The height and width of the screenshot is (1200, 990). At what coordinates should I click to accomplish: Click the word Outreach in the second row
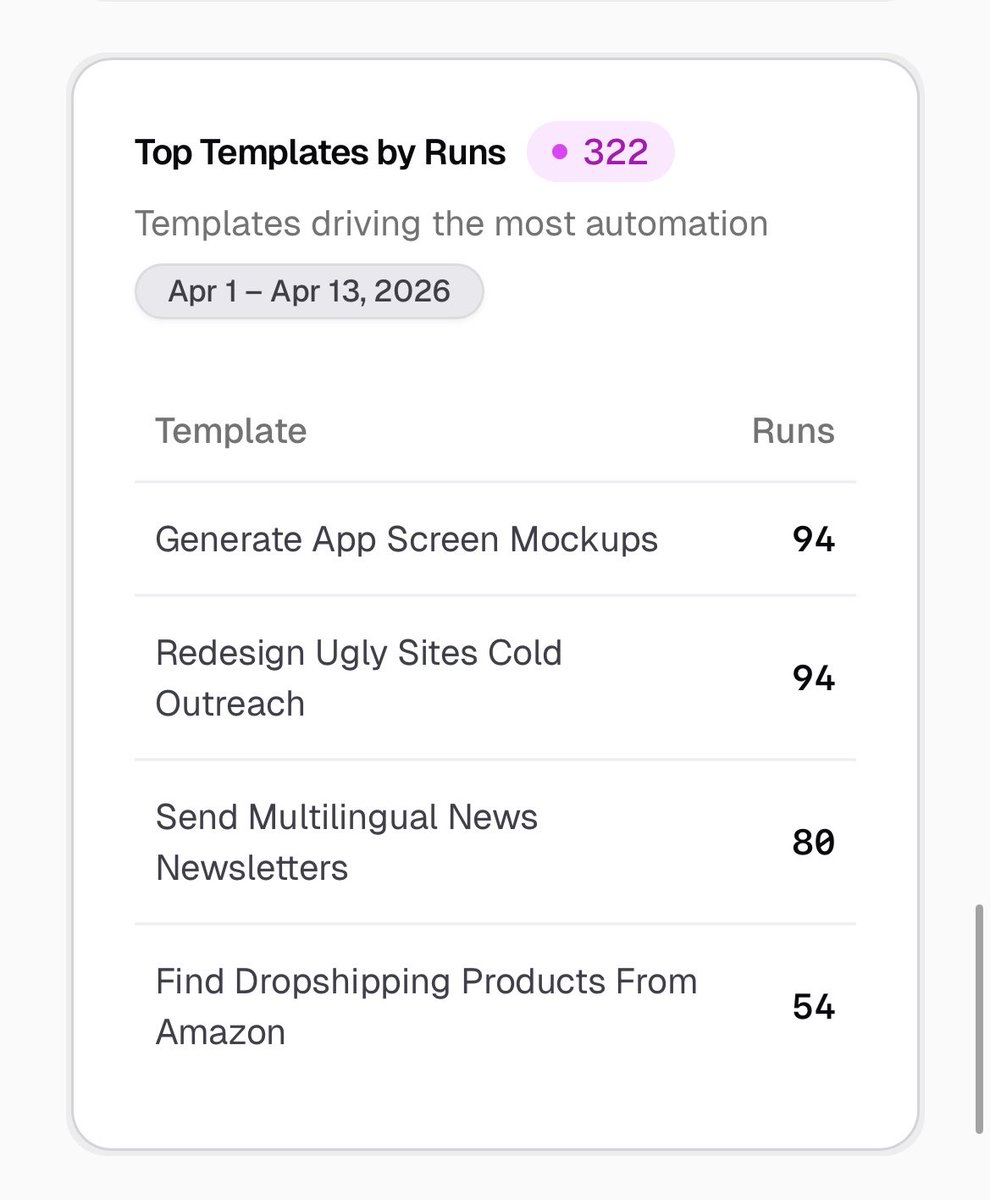[x=230, y=704]
